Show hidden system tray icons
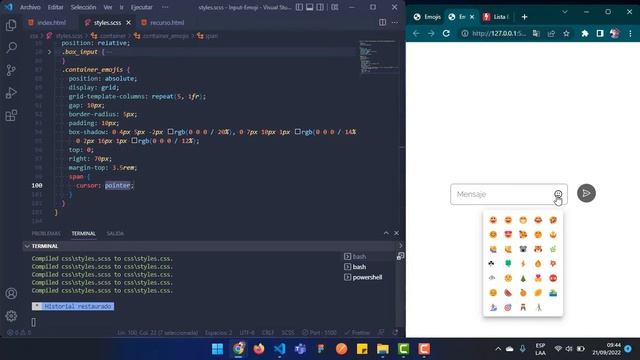640x360 pixels. pyautogui.click(x=498, y=349)
